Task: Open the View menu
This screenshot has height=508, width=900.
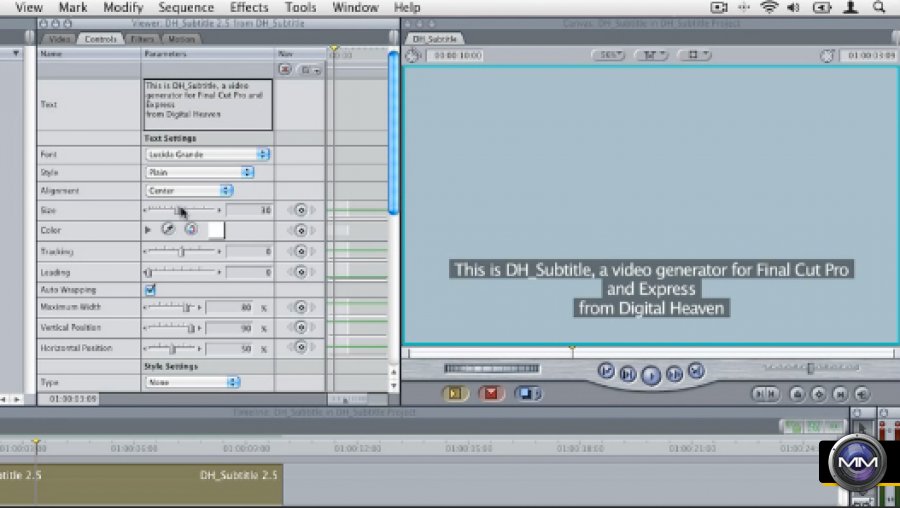Action: point(29,7)
